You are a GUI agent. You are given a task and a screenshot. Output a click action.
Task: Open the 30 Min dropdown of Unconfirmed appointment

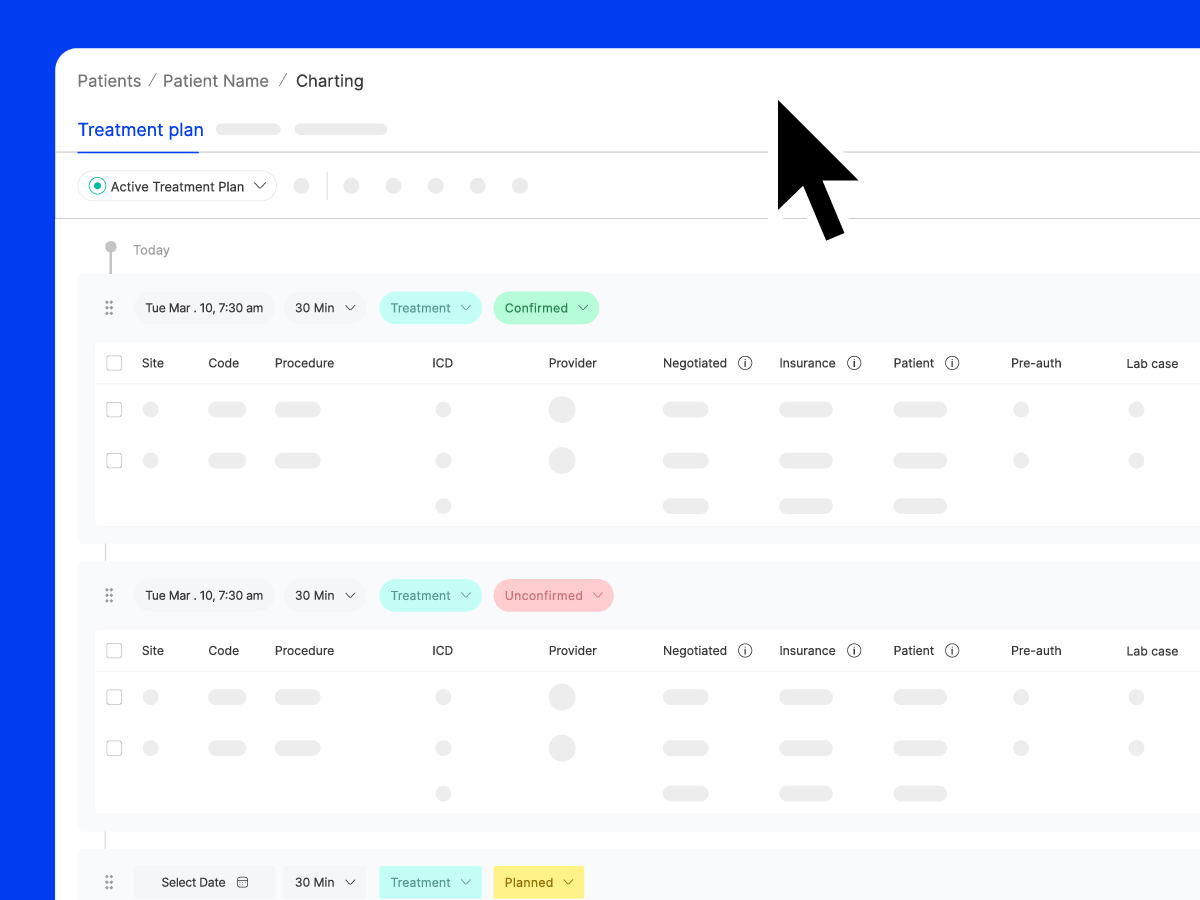click(x=325, y=595)
